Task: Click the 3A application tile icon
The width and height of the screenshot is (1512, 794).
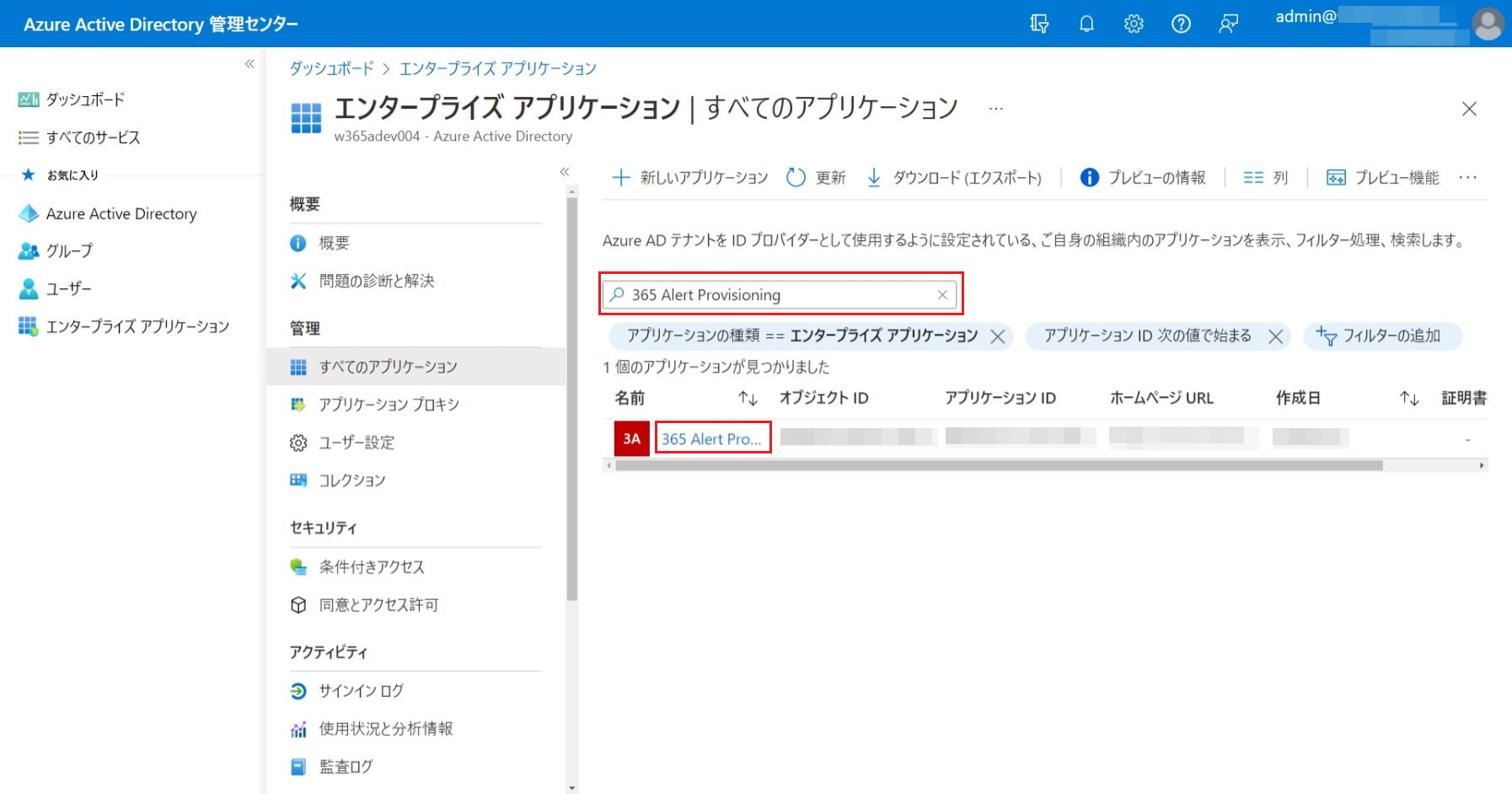Action: pos(631,438)
